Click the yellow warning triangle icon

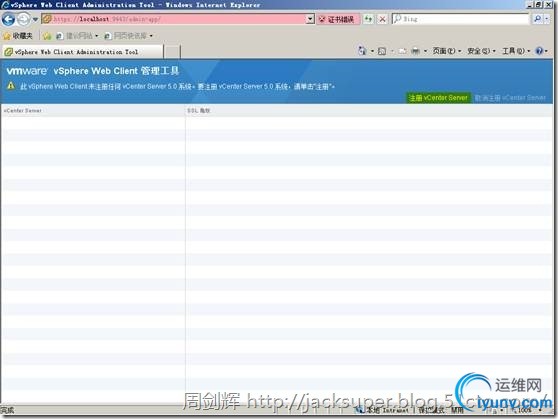11,86
